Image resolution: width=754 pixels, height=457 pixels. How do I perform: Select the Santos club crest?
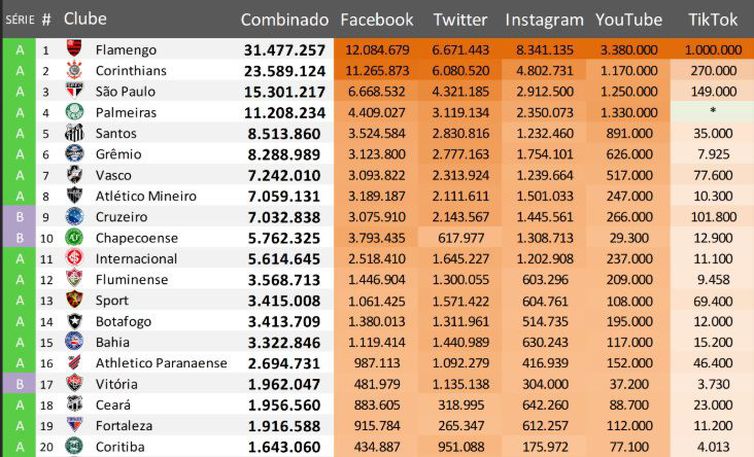[x=73, y=134]
